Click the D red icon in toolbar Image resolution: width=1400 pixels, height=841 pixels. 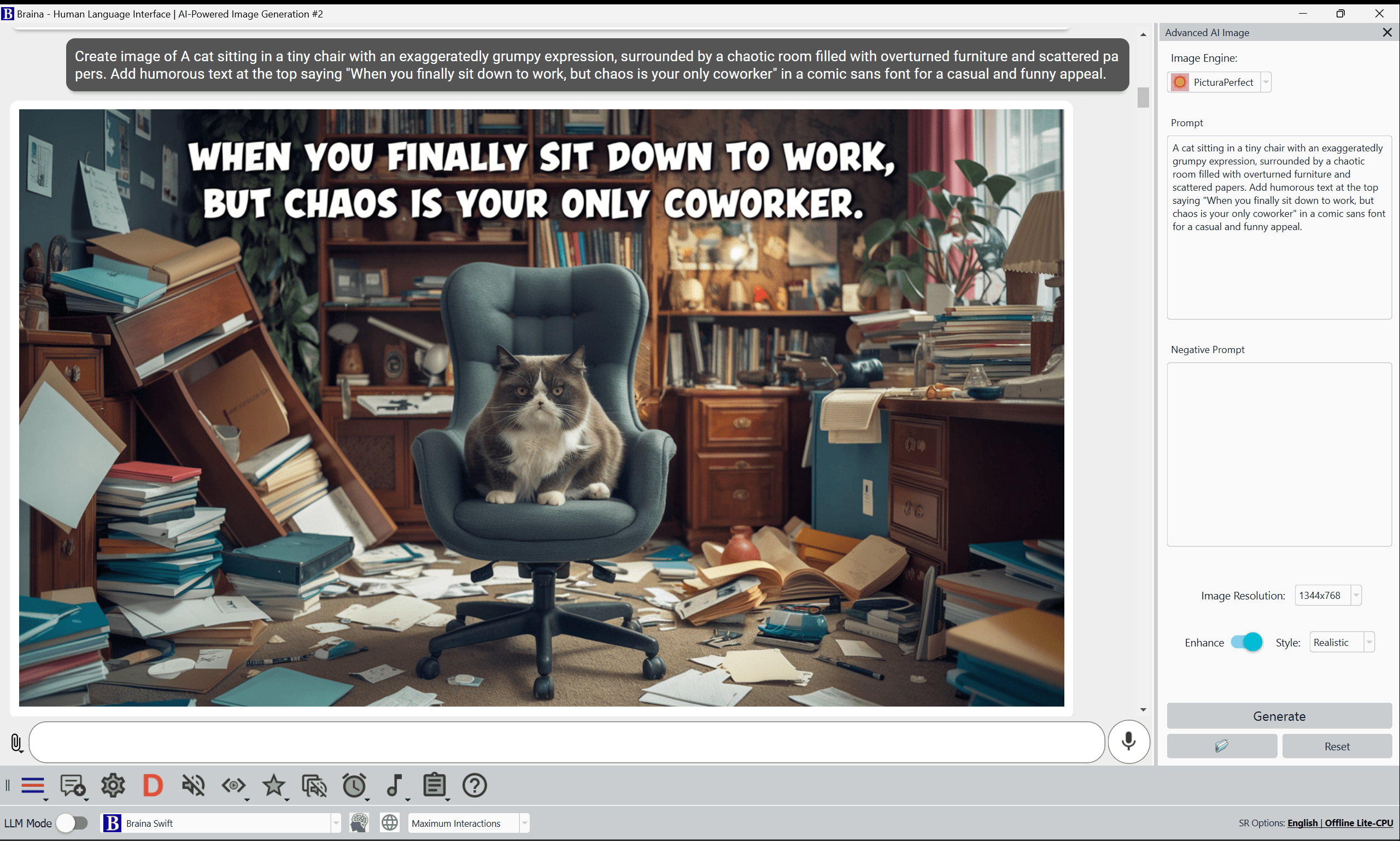pyautogui.click(x=152, y=785)
